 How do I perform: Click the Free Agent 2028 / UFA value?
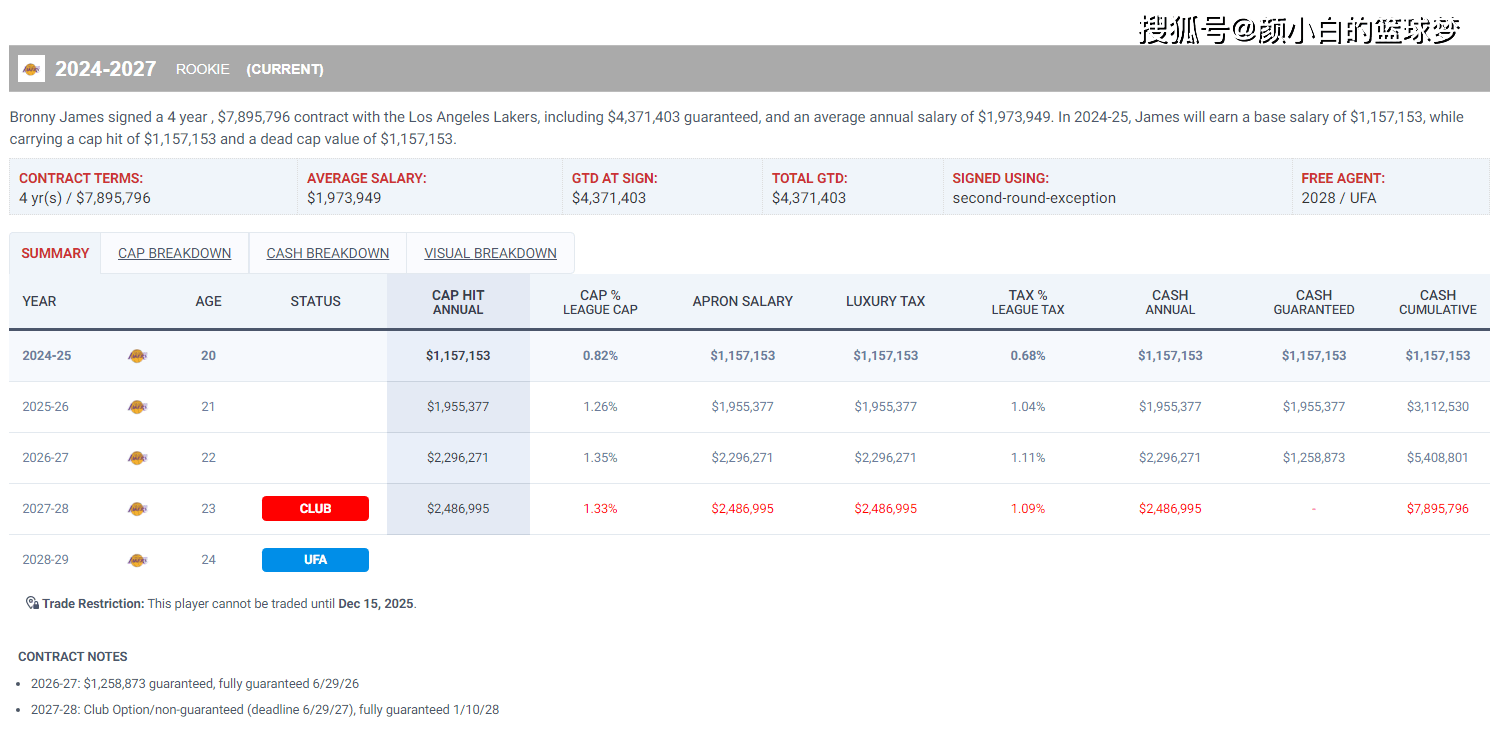1339,198
